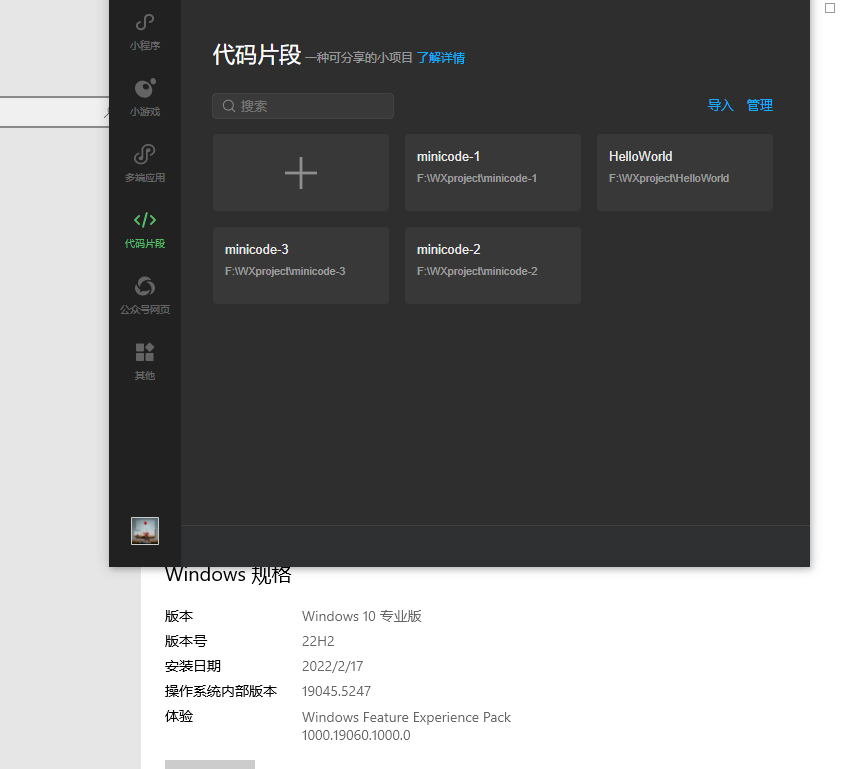The image size is (841, 769).
Task: Click the F:\WXproject\minicode-2 path text
Action: click(x=477, y=271)
